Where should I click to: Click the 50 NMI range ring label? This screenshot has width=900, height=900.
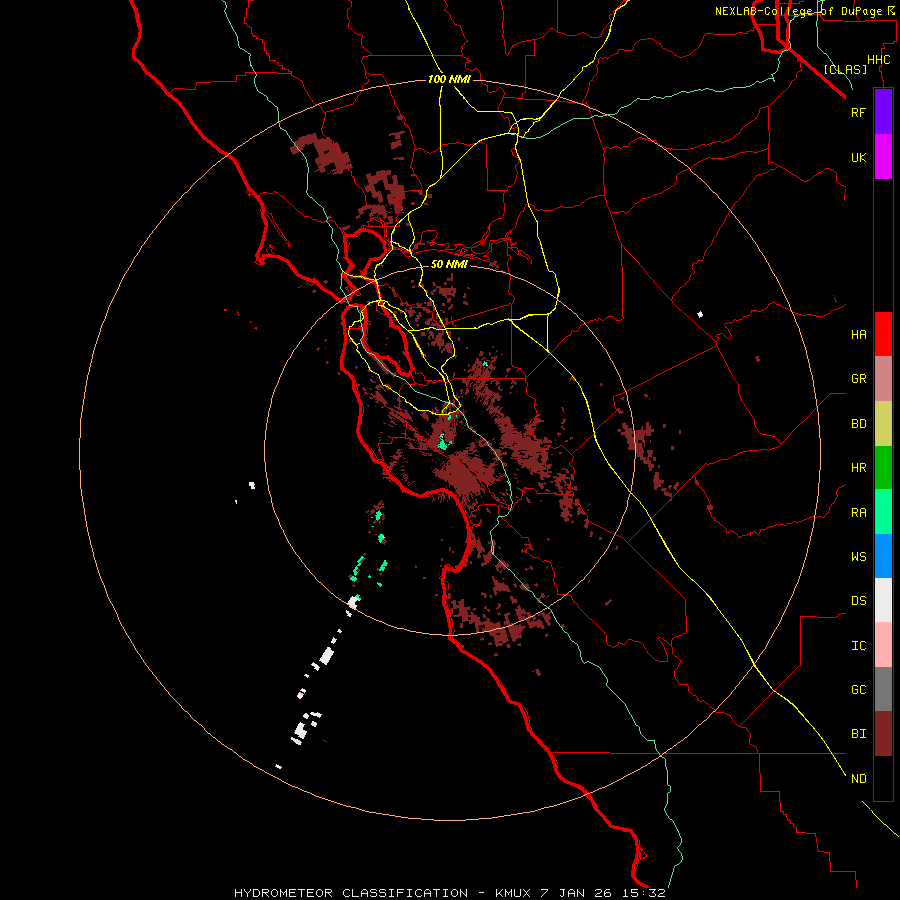click(449, 264)
